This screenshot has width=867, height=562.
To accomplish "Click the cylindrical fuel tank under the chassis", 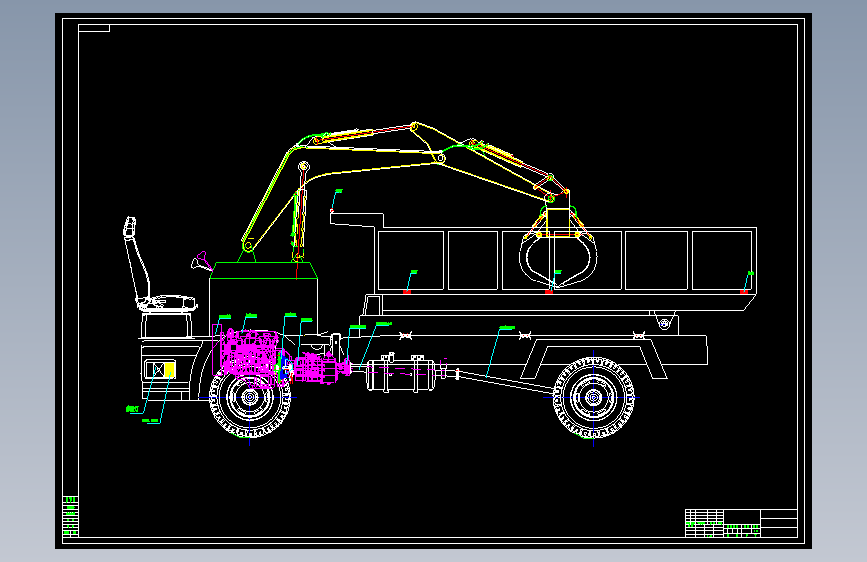I will point(401,374).
